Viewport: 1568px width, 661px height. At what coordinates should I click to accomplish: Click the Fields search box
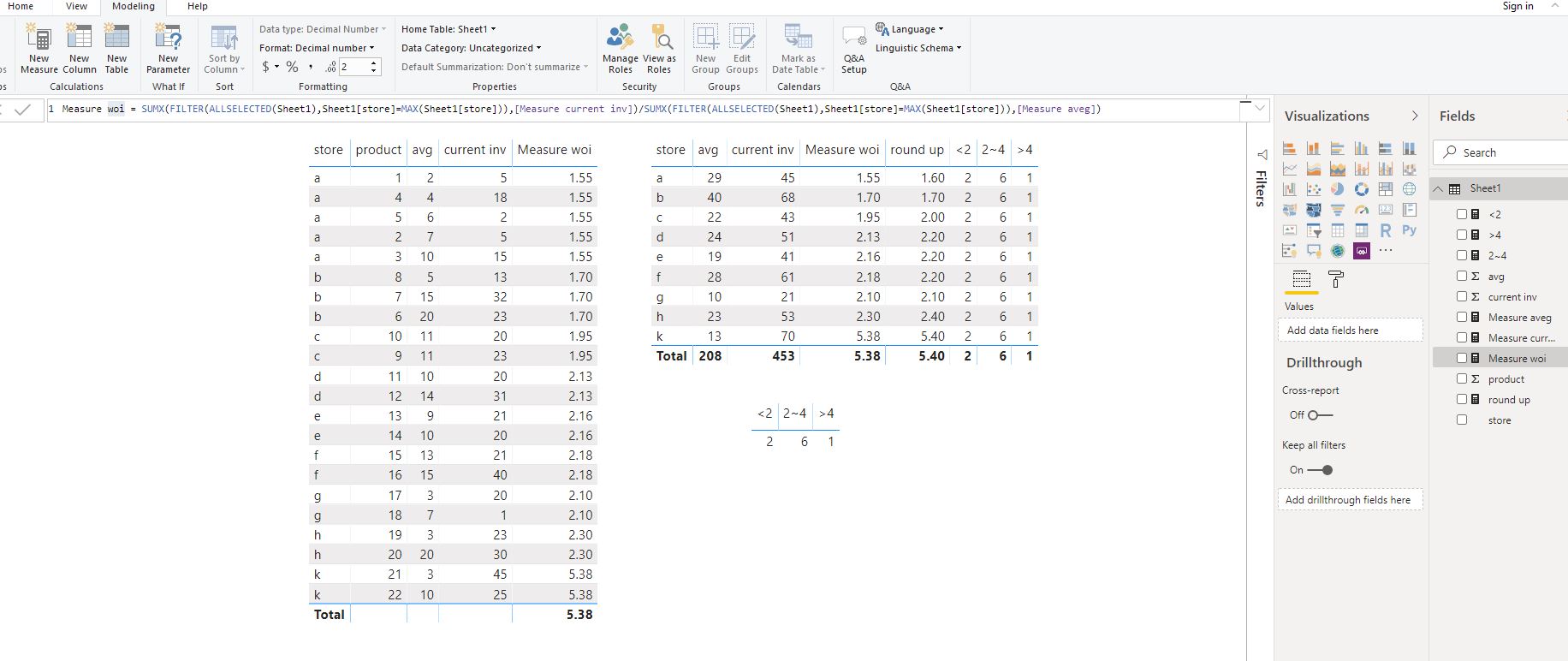coord(1500,152)
